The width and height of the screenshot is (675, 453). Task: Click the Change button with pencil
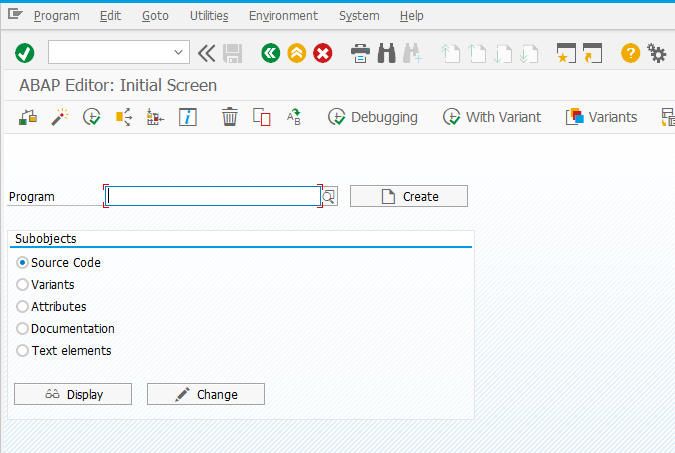(x=206, y=394)
